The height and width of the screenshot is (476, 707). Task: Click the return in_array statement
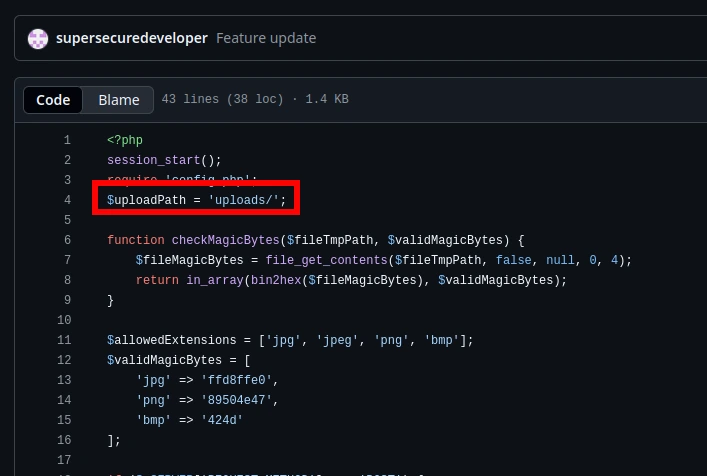tap(350, 280)
